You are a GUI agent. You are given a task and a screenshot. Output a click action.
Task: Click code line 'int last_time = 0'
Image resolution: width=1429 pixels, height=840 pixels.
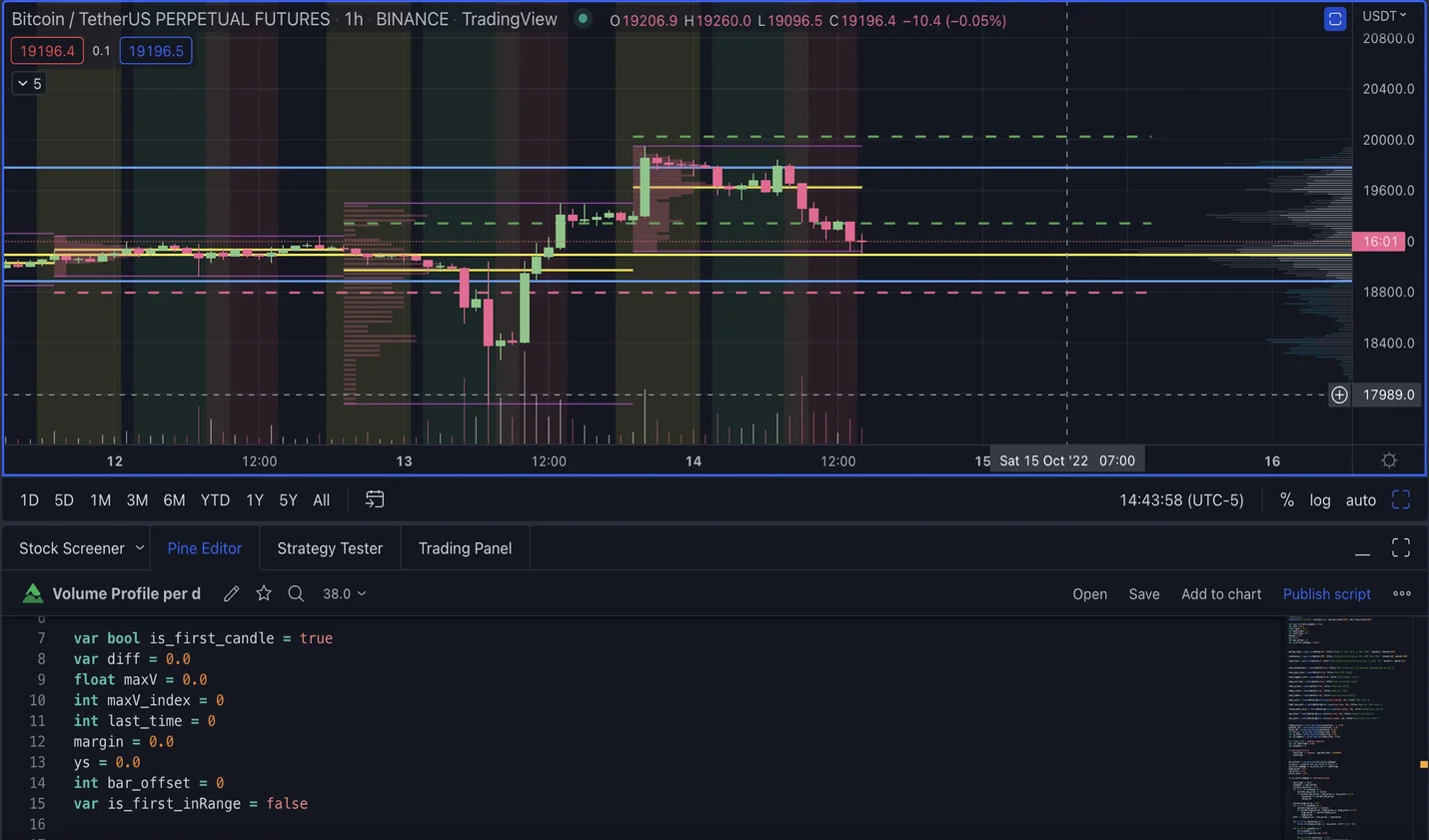coord(144,721)
